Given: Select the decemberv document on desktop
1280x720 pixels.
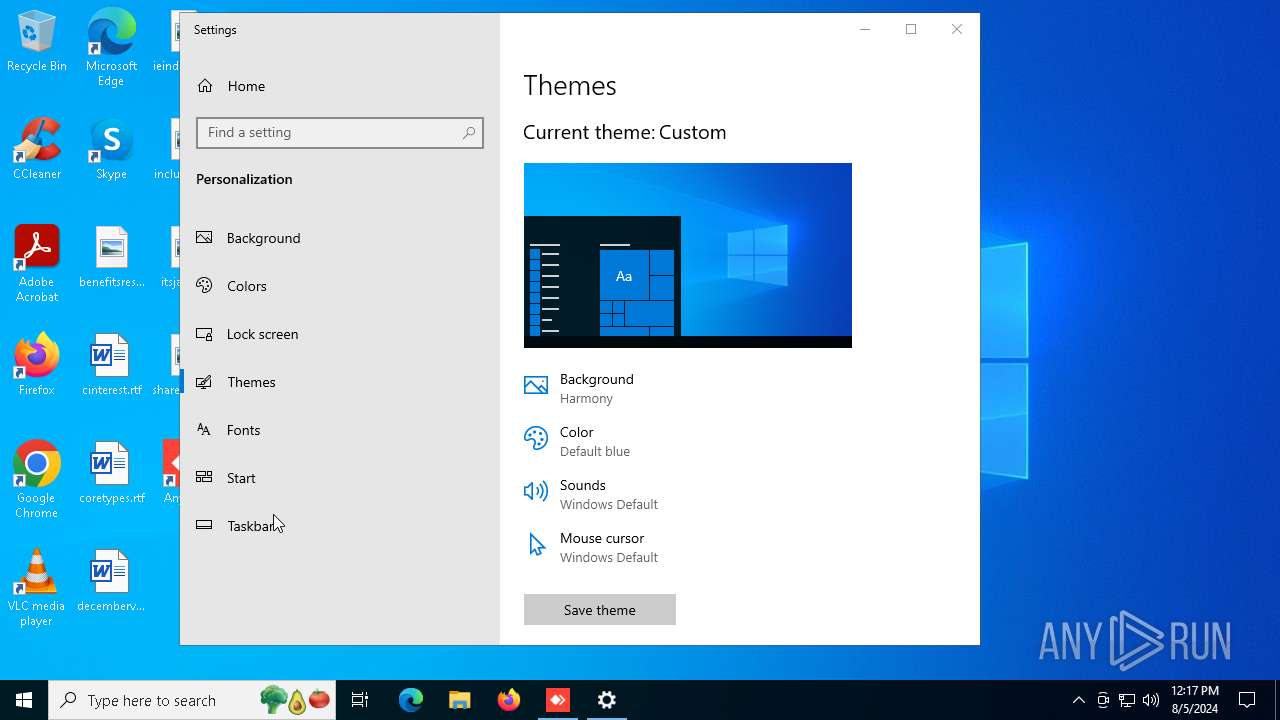Looking at the screenshot, I should tap(111, 581).
